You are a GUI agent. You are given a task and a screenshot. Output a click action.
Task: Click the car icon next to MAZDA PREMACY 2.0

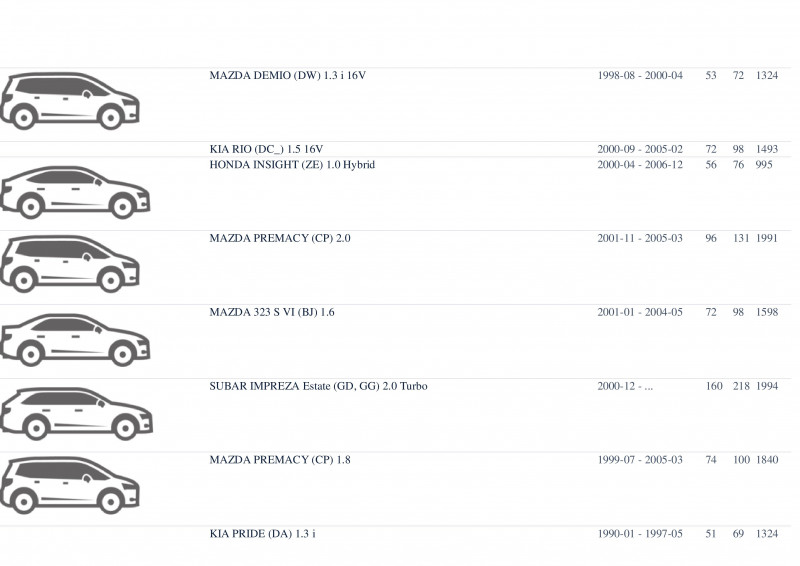[70, 264]
